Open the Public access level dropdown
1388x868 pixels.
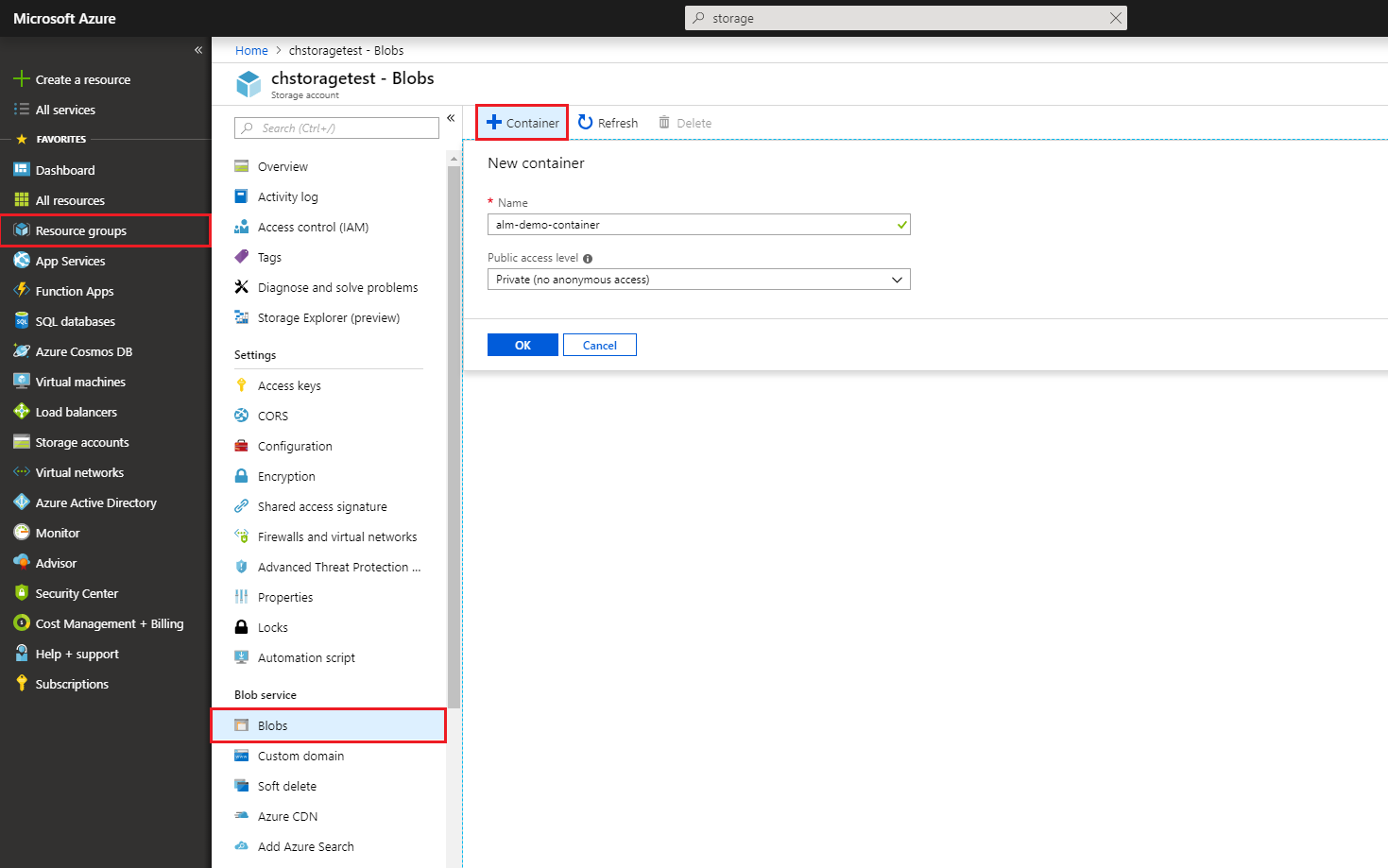pos(698,280)
